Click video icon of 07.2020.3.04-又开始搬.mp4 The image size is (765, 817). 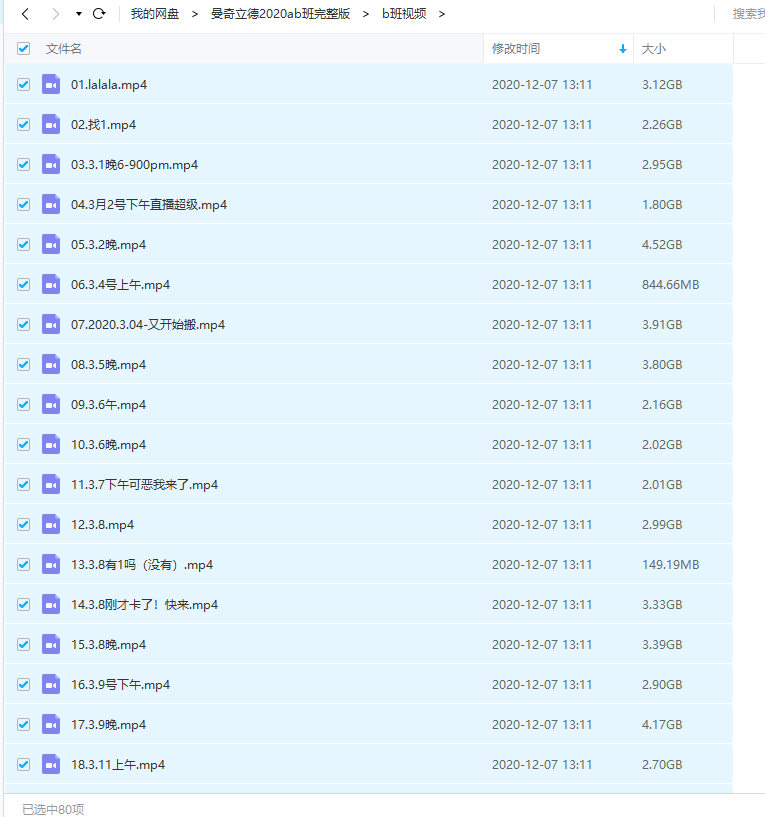pos(51,325)
